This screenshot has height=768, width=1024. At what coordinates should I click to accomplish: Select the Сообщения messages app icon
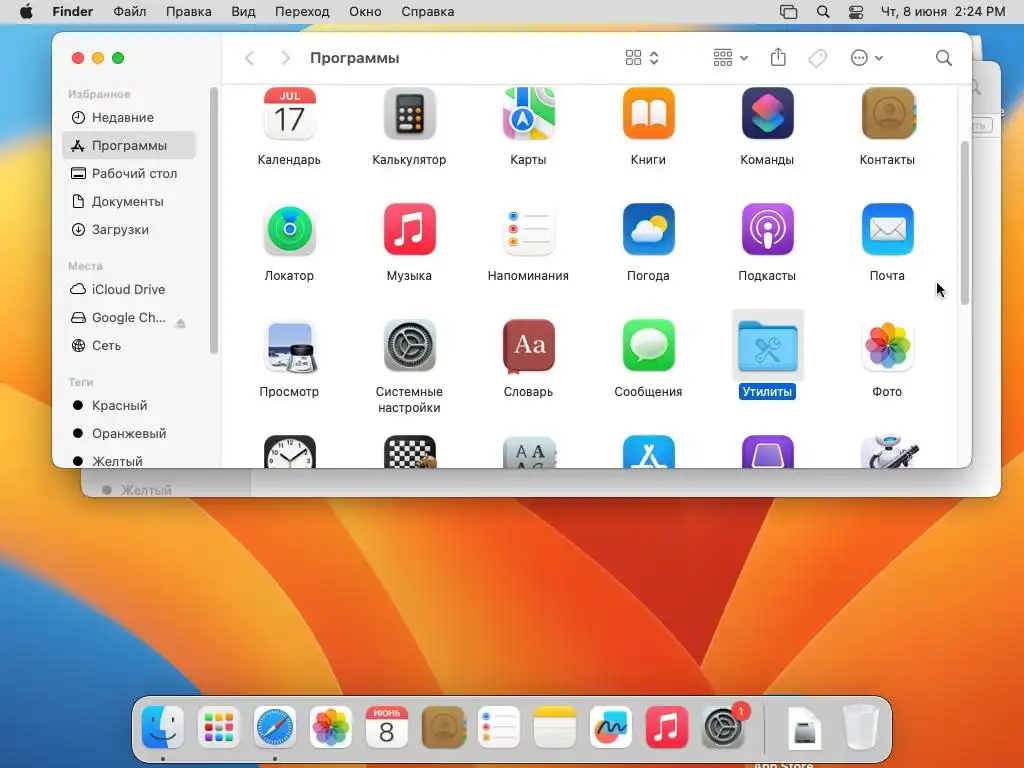[x=648, y=346]
